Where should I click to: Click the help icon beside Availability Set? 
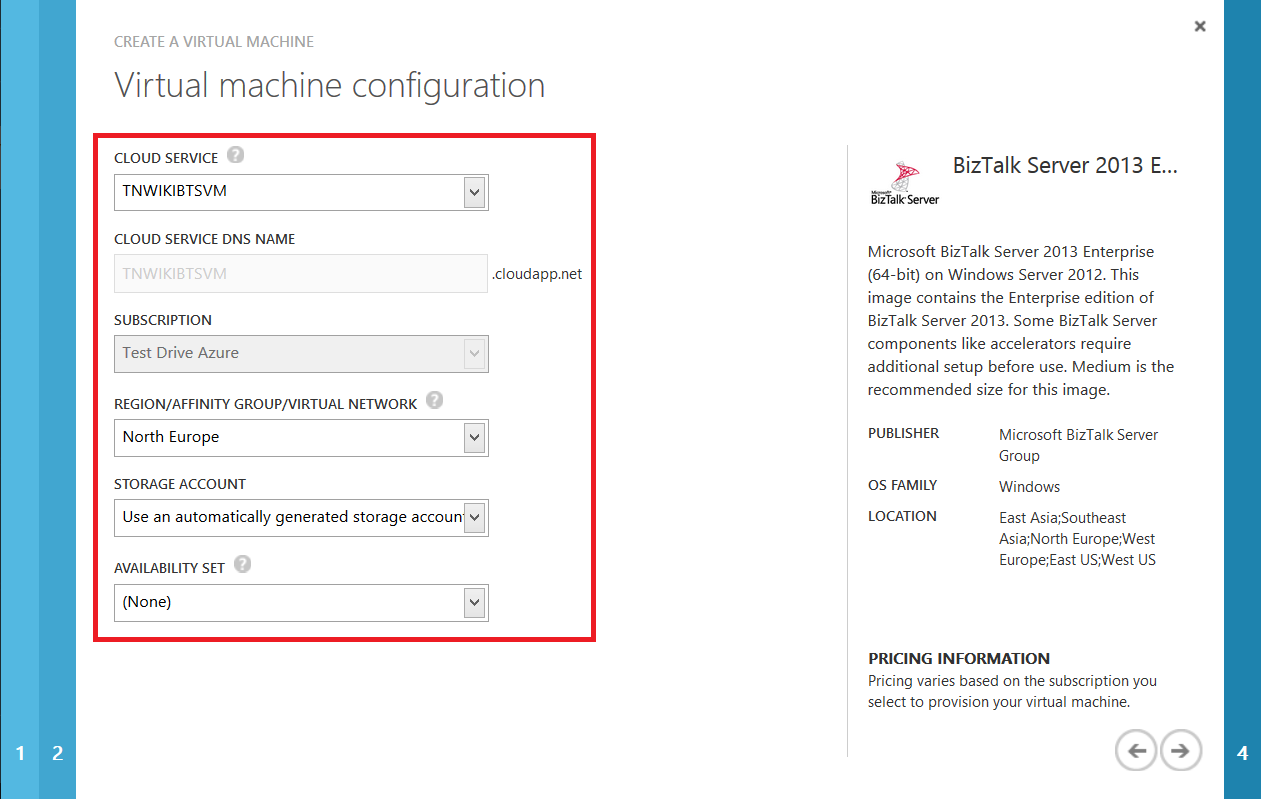[242, 565]
